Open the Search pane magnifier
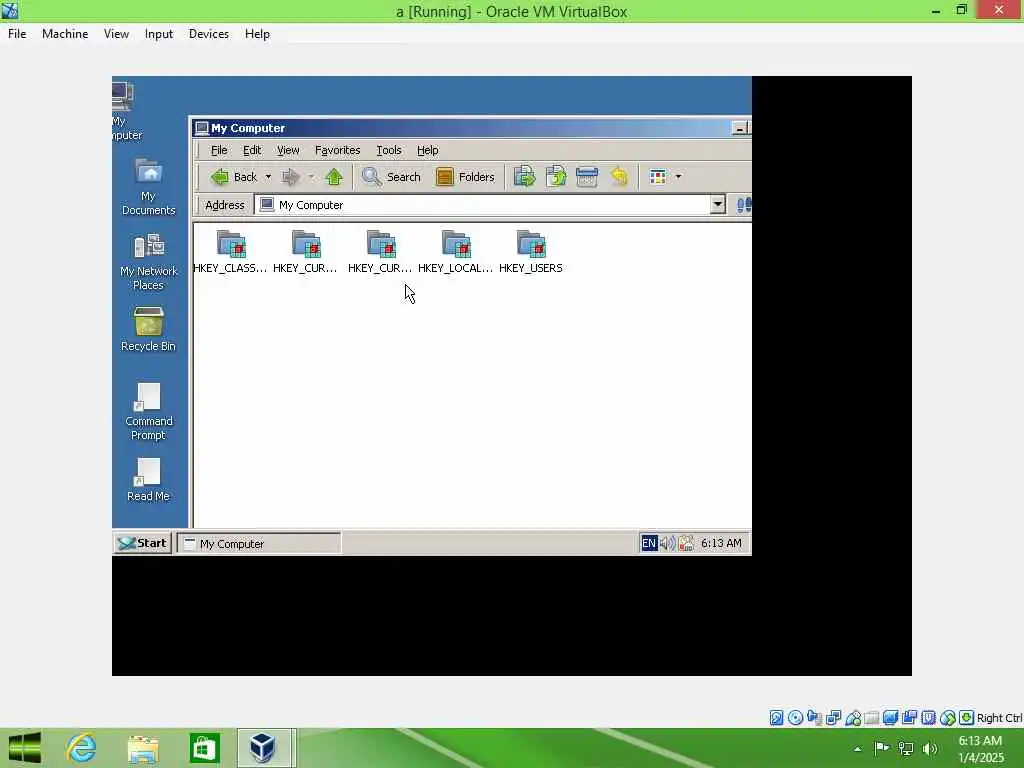Screen dimensions: 1024x768 tap(391, 177)
